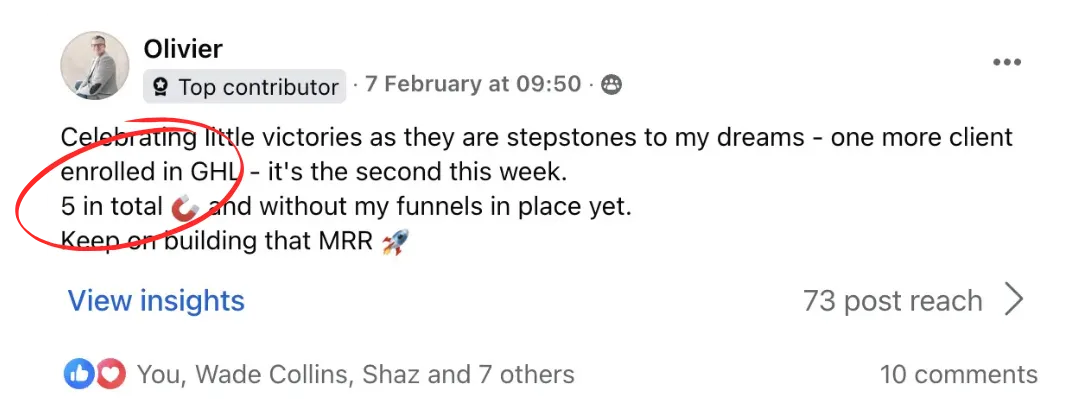Screen dimensions: 1067x414
Task: Click the rocket emoji after MRR
Action: pyautogui.click(x=396, y=241)
